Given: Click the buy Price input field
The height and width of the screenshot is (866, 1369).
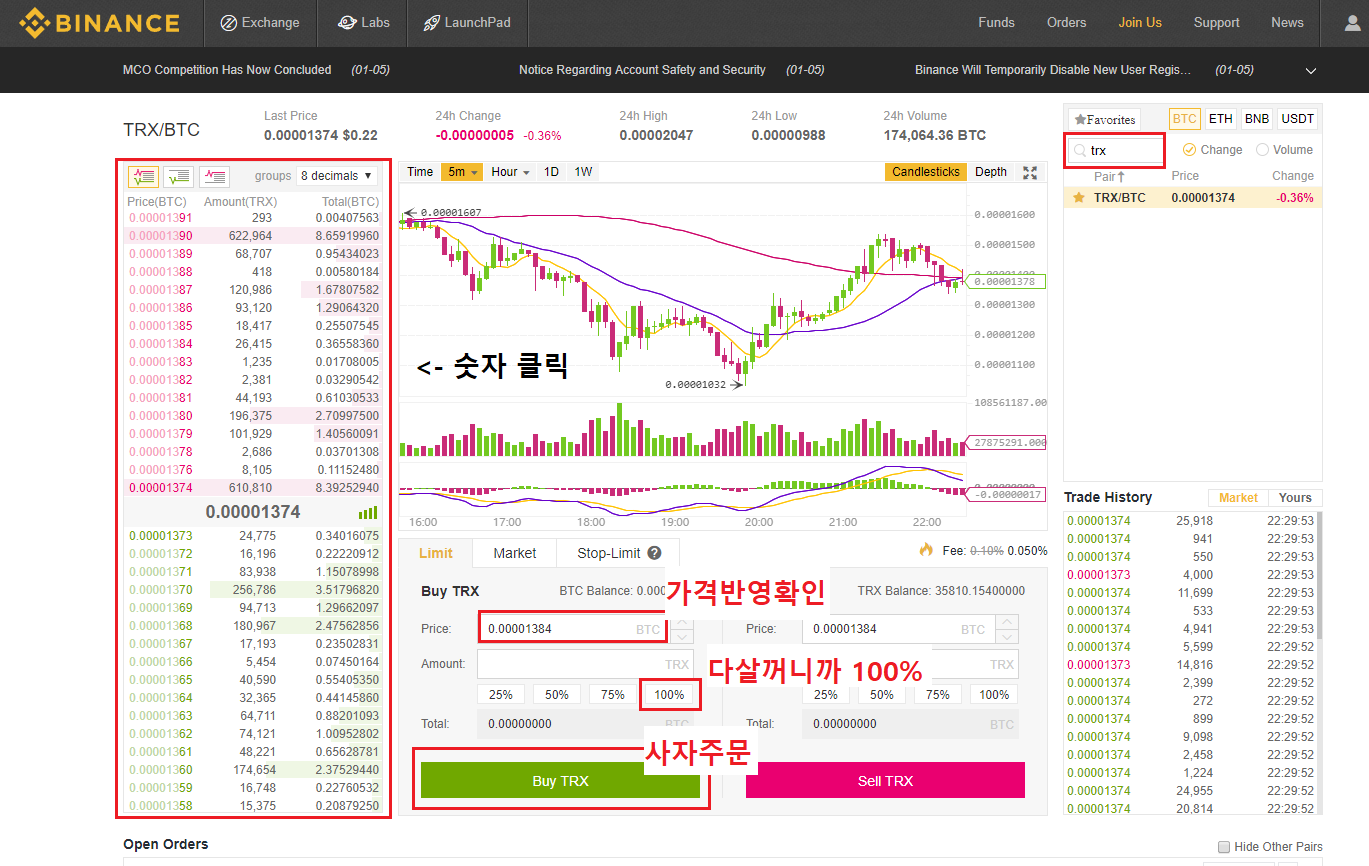Looking at the screenshot, I should click(x=572, y=629).
